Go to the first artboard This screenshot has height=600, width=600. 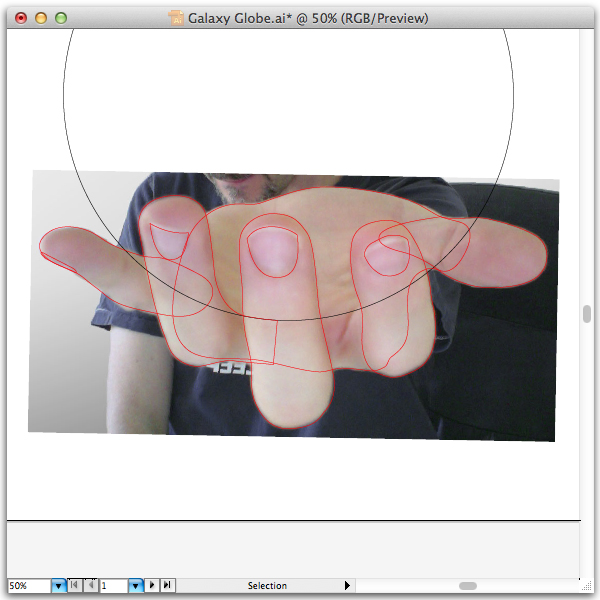[75, 585]
